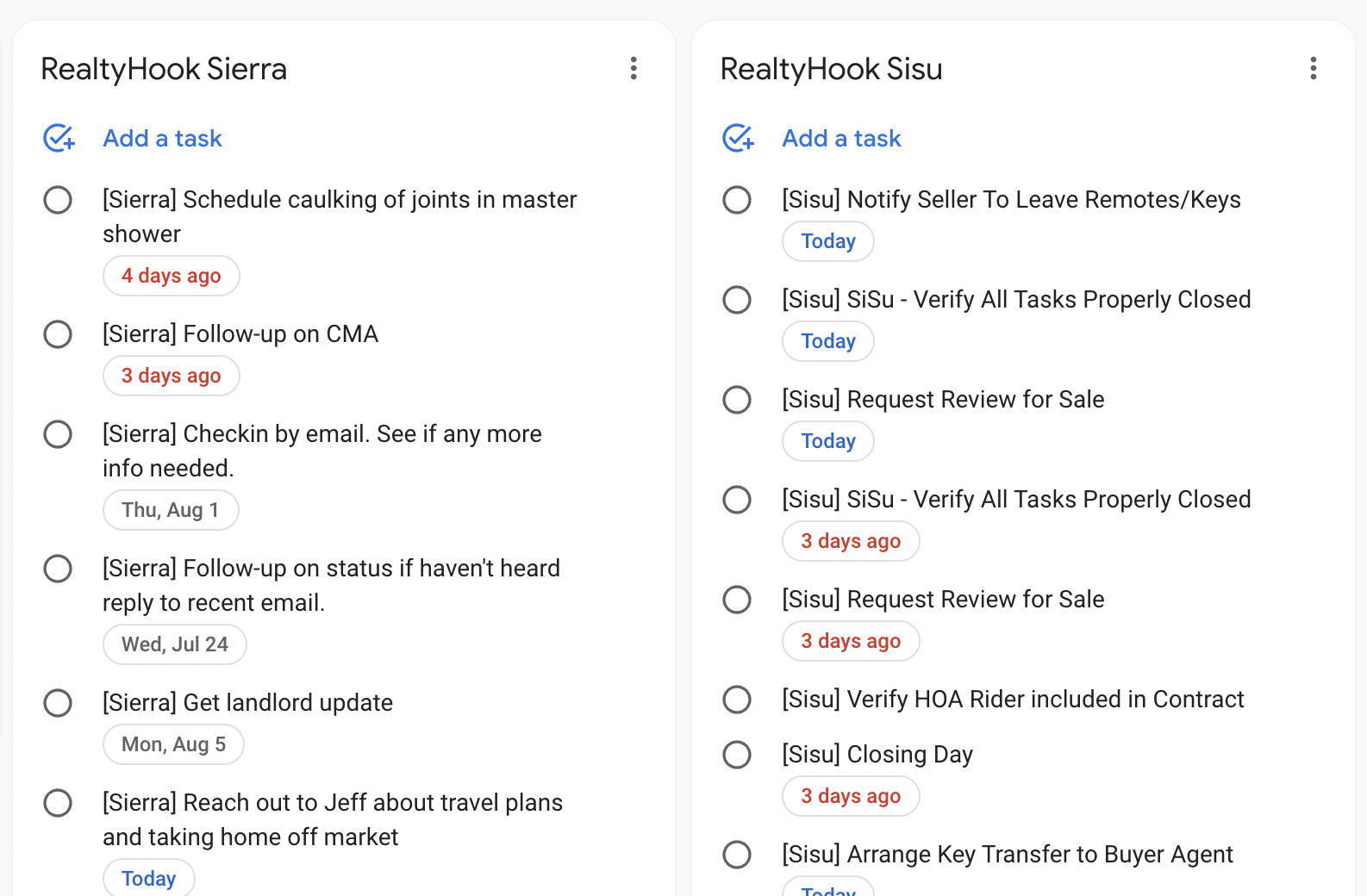The image size is (1367, 896).
Task: Complete the 'Closing Day' task
Action: click(x=737, y=755)
